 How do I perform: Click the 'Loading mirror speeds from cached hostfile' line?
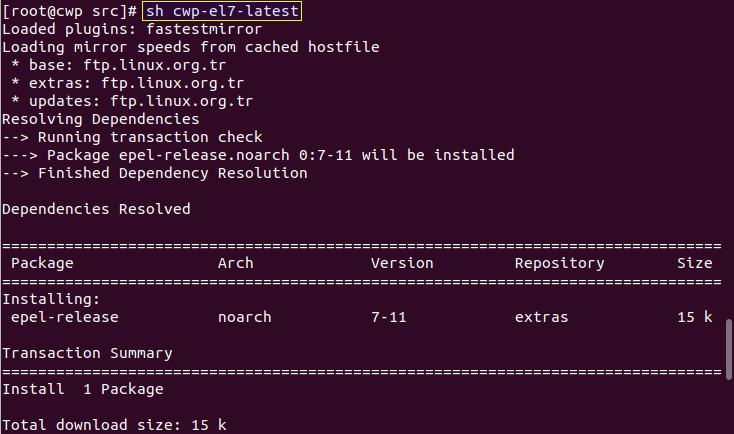coord(190,47)
